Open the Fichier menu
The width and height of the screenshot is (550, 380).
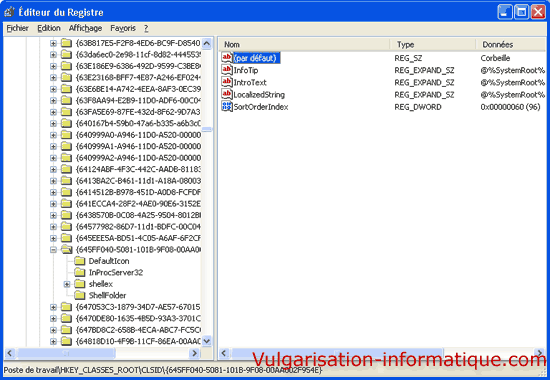pyautogui.click(x=18, y=28)
